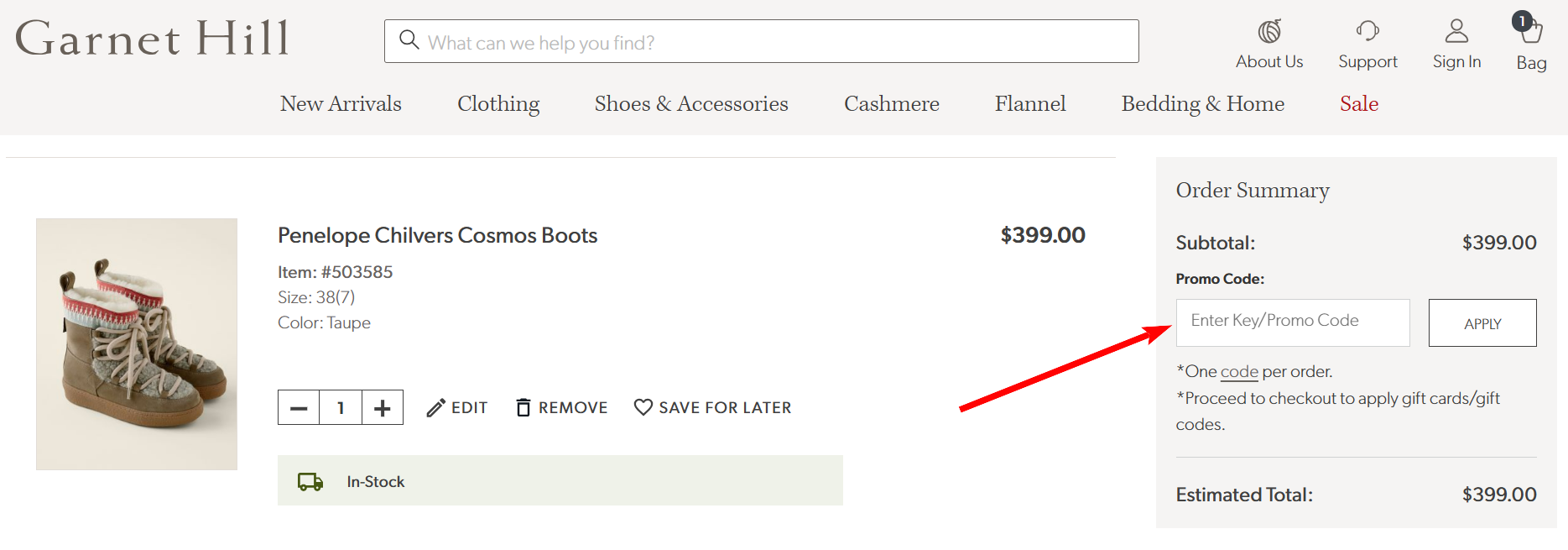Follow the 'code' link under promo
The height and width of the screenshot is (550, 1568).
[x=1239, y=372]
